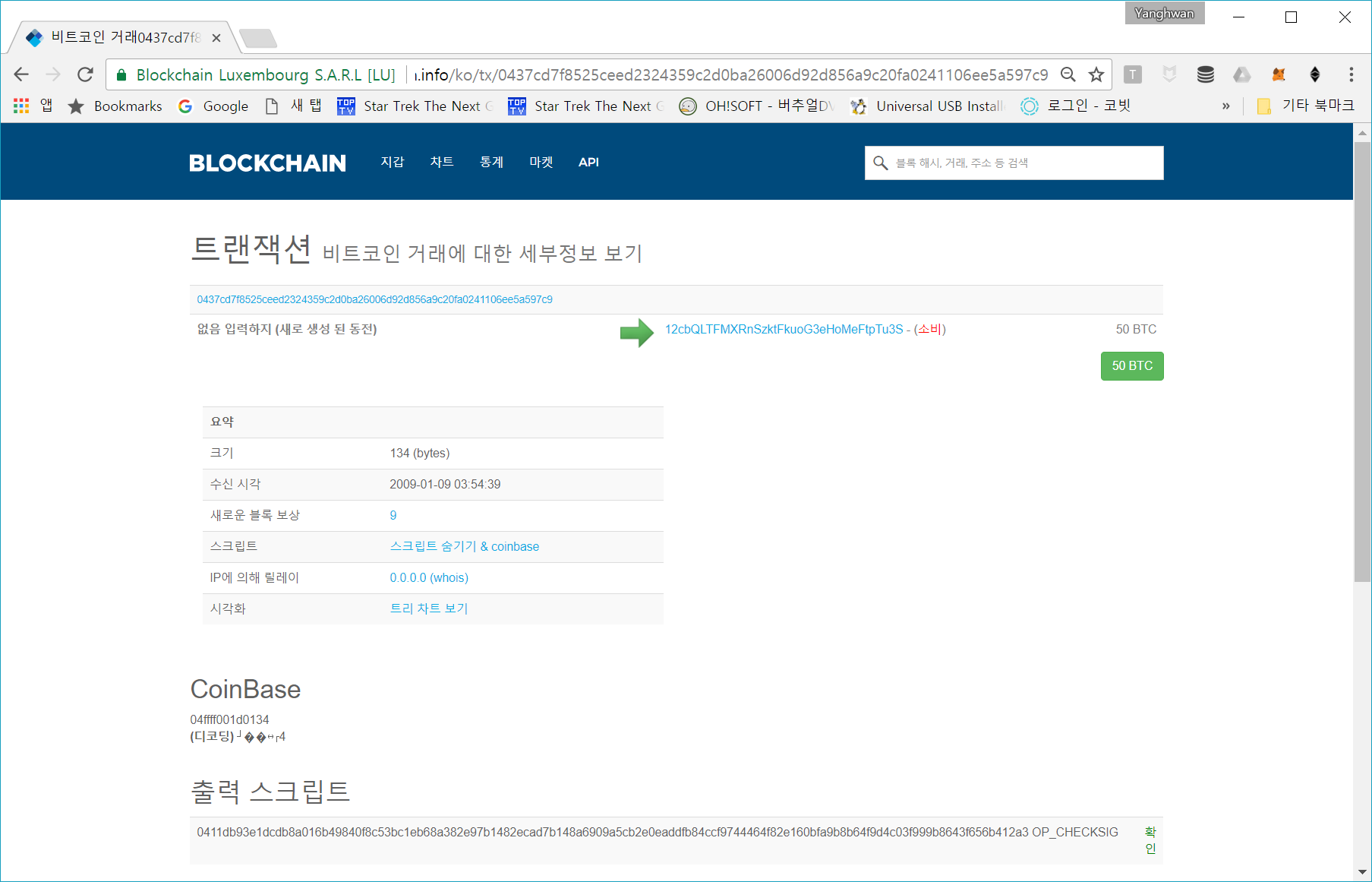Screen dimensions: 1372x882
Task: Click the gray T extension icon
Action: 1133,74
